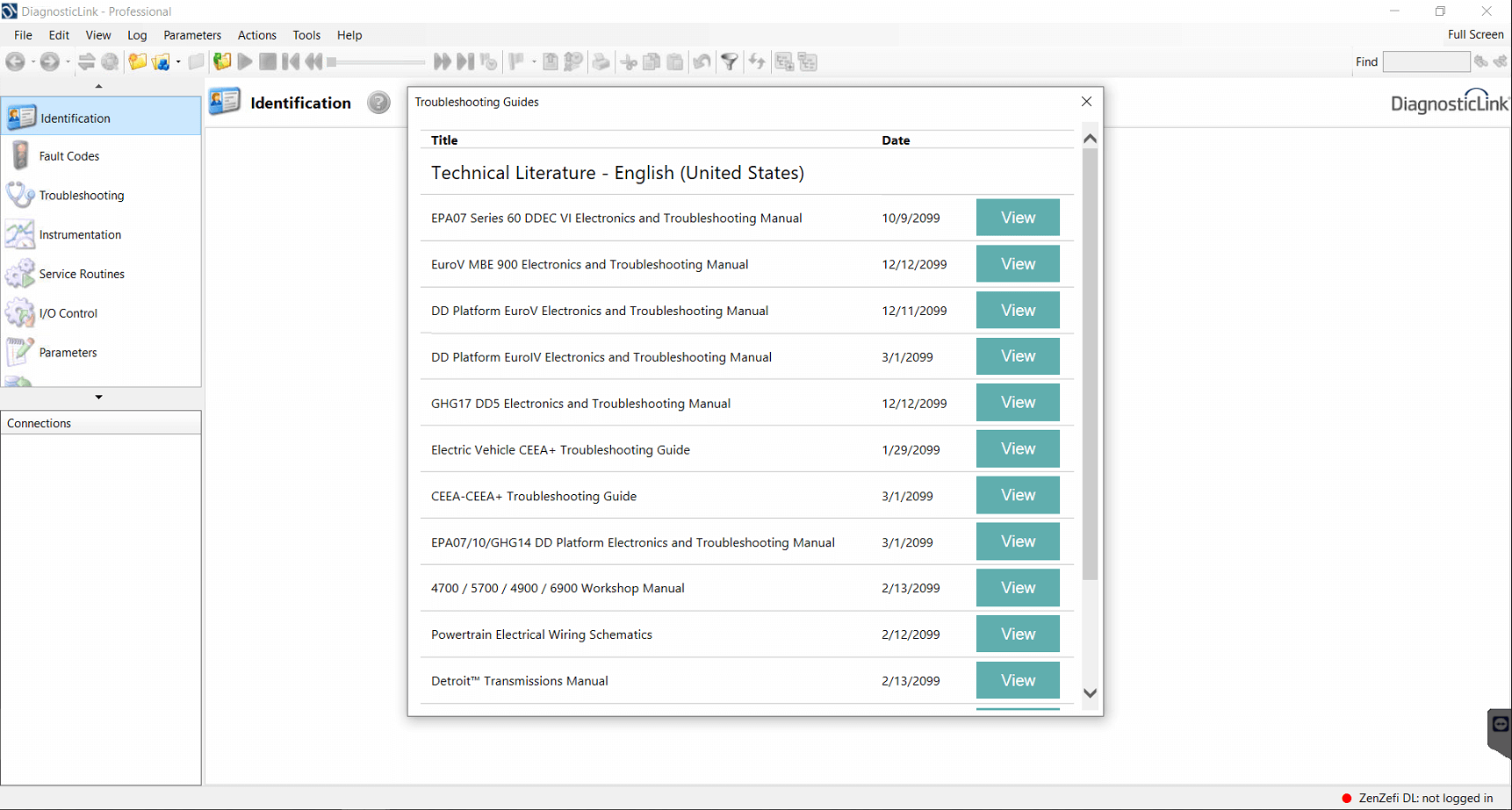Viewport: 1512px width, 810px height.
Task: Open the Tools menu
Action: [306, 35]
